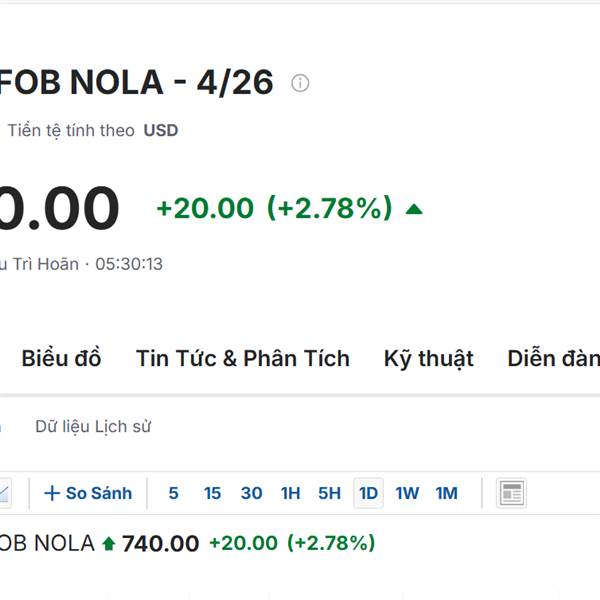The image size is (600, 600).
Task: Switch chart to 5H interval
Action: click(329, 493)
